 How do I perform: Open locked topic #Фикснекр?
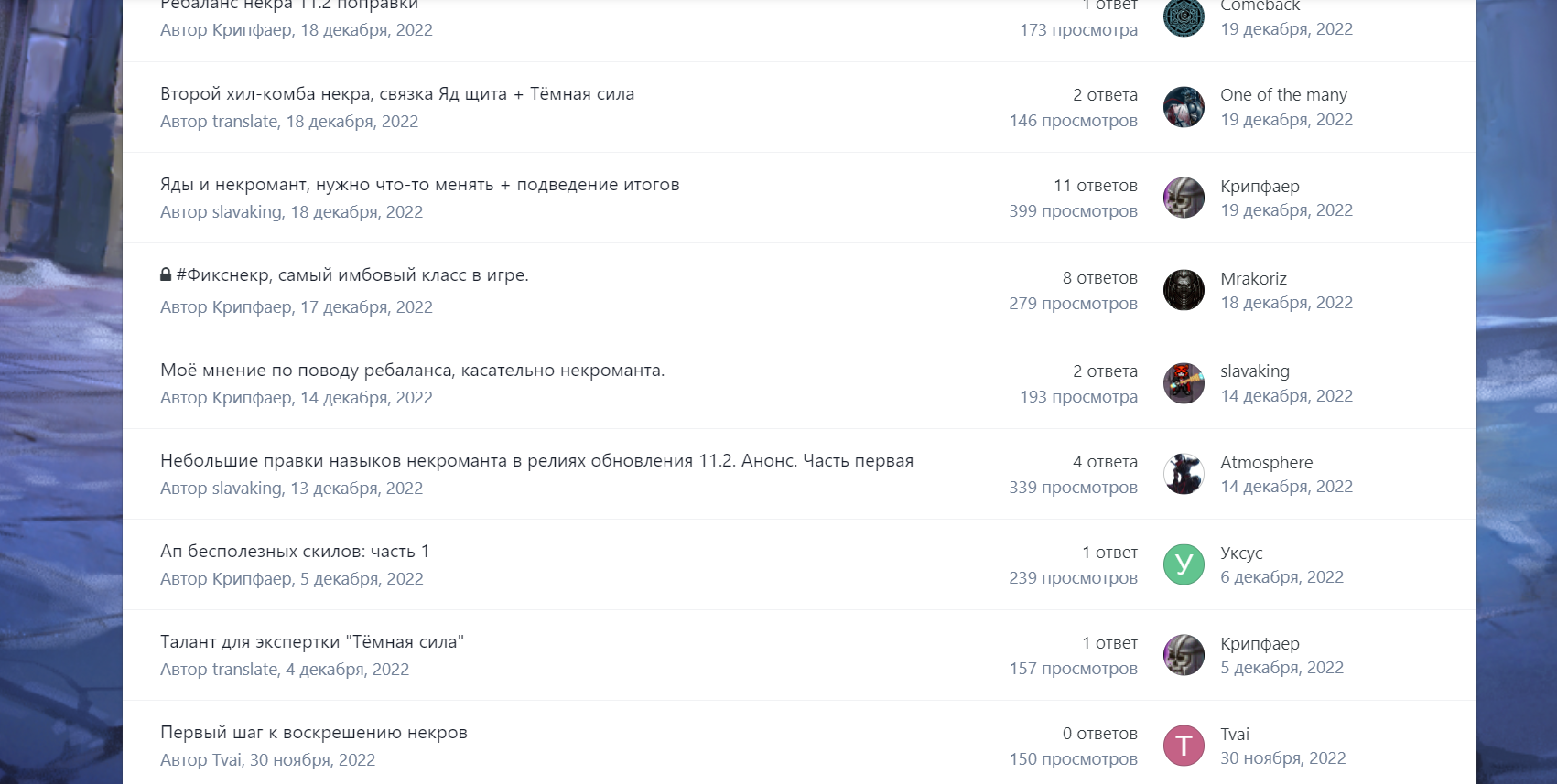click(x=352, y=275)
